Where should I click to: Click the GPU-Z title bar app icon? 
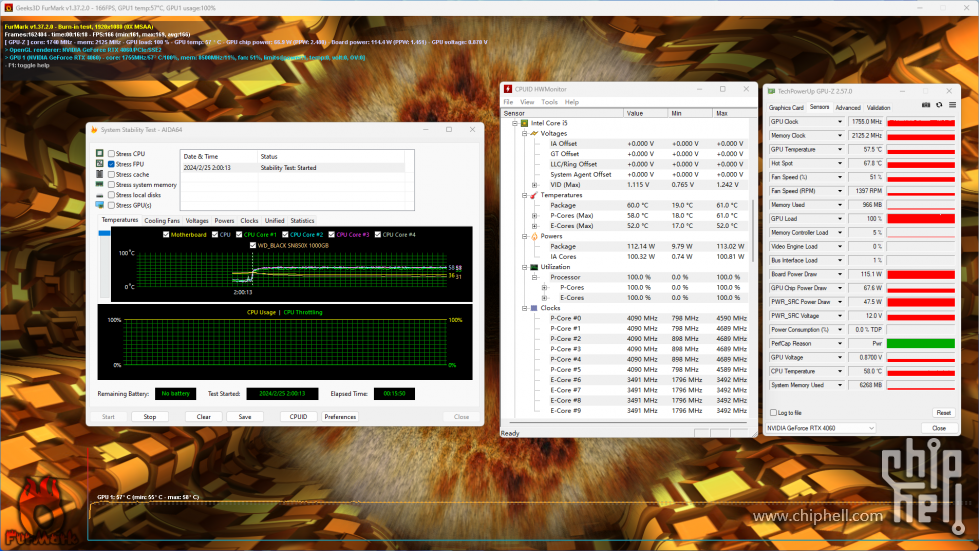[772, 91]
